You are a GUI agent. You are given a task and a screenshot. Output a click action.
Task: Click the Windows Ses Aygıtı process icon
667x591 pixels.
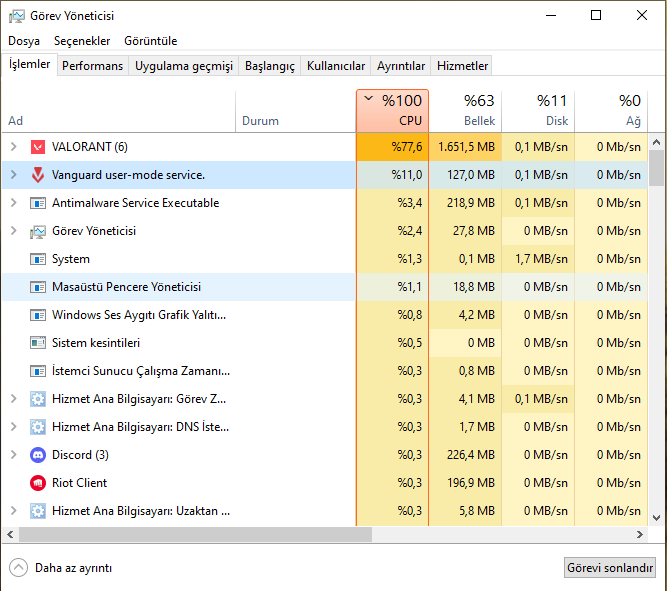(38, 315)
